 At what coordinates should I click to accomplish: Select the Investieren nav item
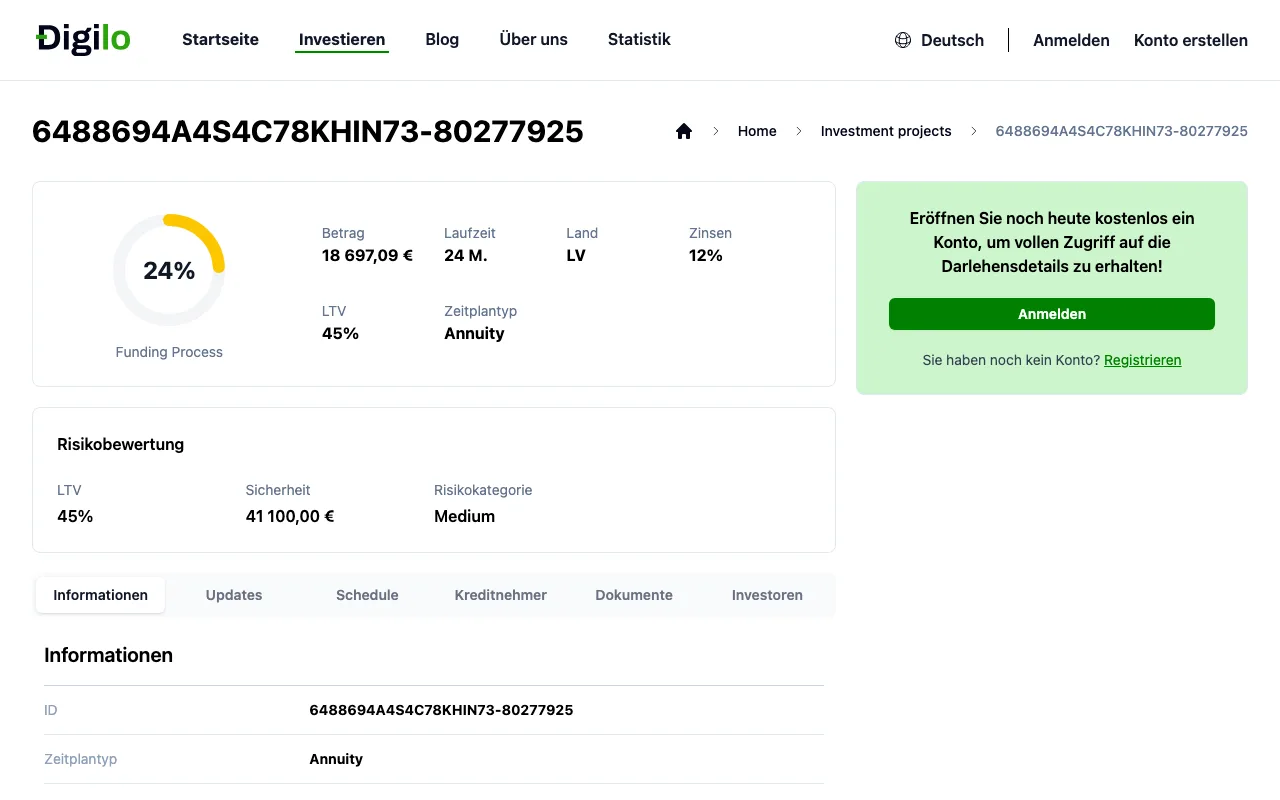342,40
